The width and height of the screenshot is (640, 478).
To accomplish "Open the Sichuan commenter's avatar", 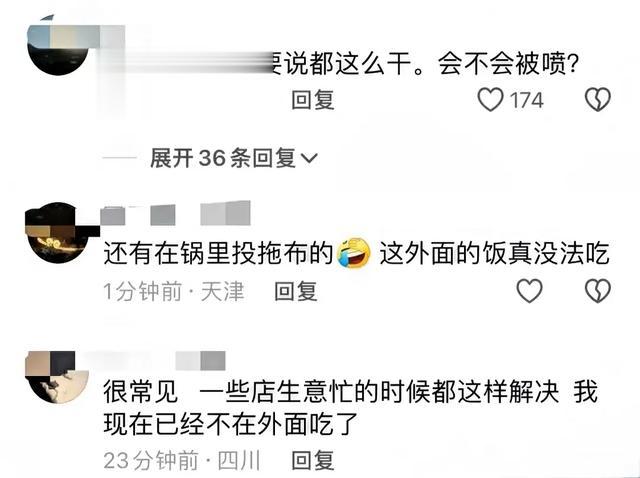I will coord(57,377).
